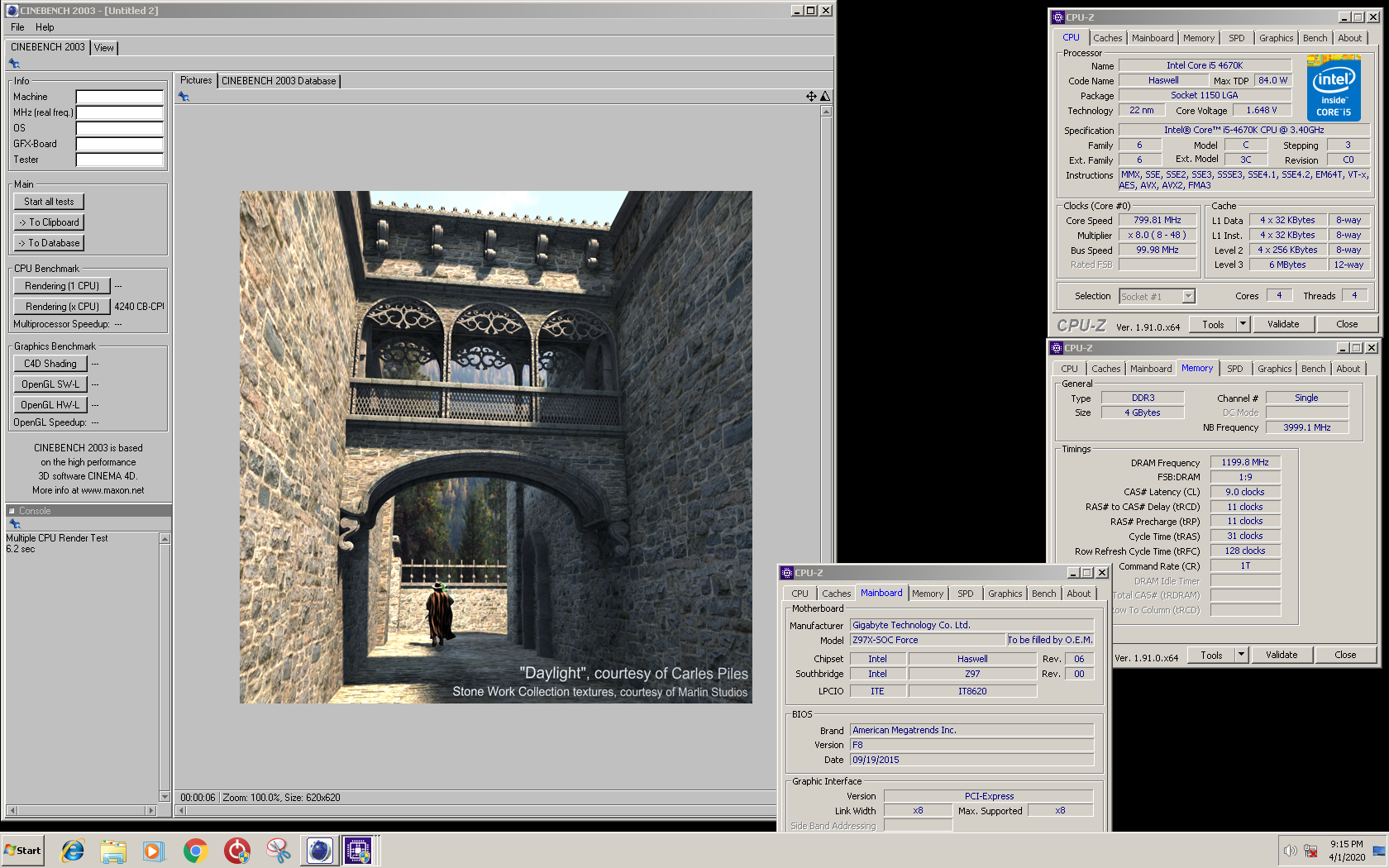Click the move-view cross arrows icon
1389x868 pixels.
coord(811,97)
